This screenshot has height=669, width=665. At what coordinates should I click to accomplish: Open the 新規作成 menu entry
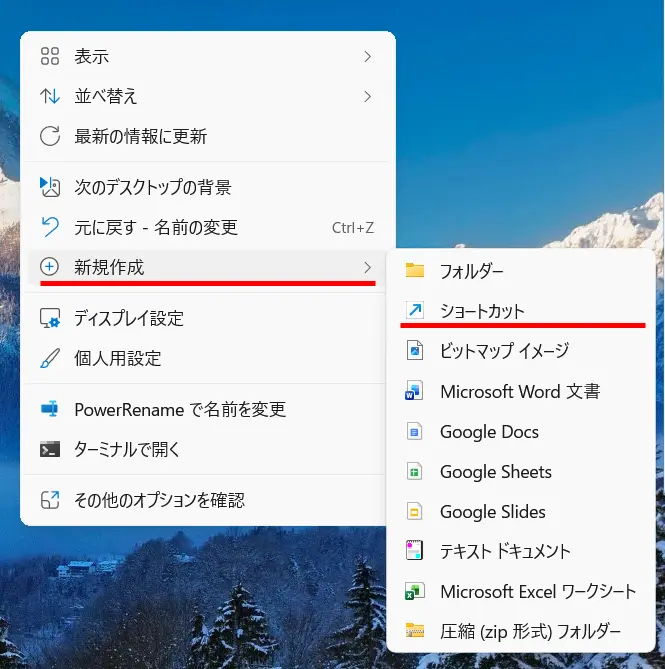(x=208, y=268)
